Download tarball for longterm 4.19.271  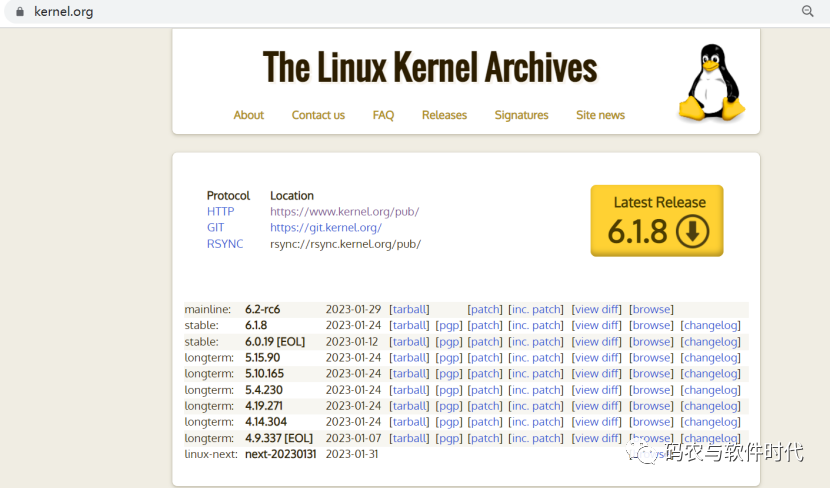[x=409, y=405]
